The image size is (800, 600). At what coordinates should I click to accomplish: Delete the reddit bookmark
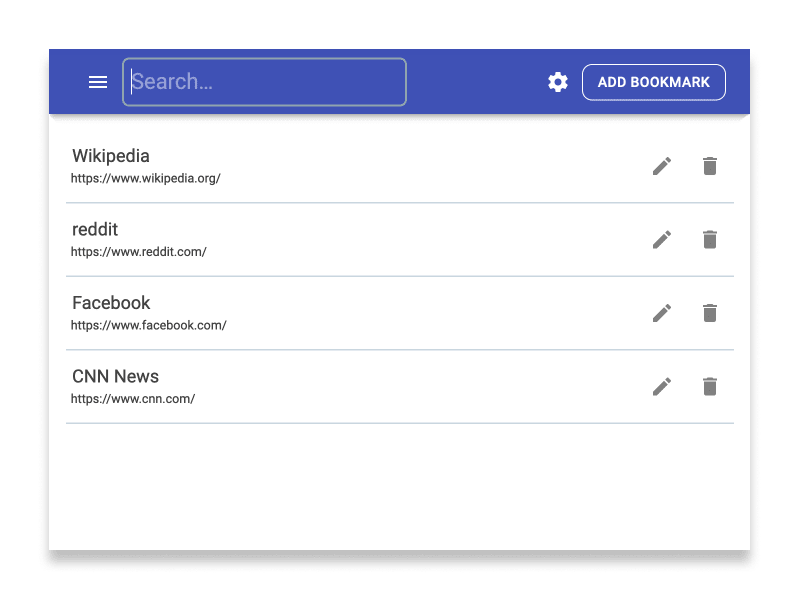point(710,240)
